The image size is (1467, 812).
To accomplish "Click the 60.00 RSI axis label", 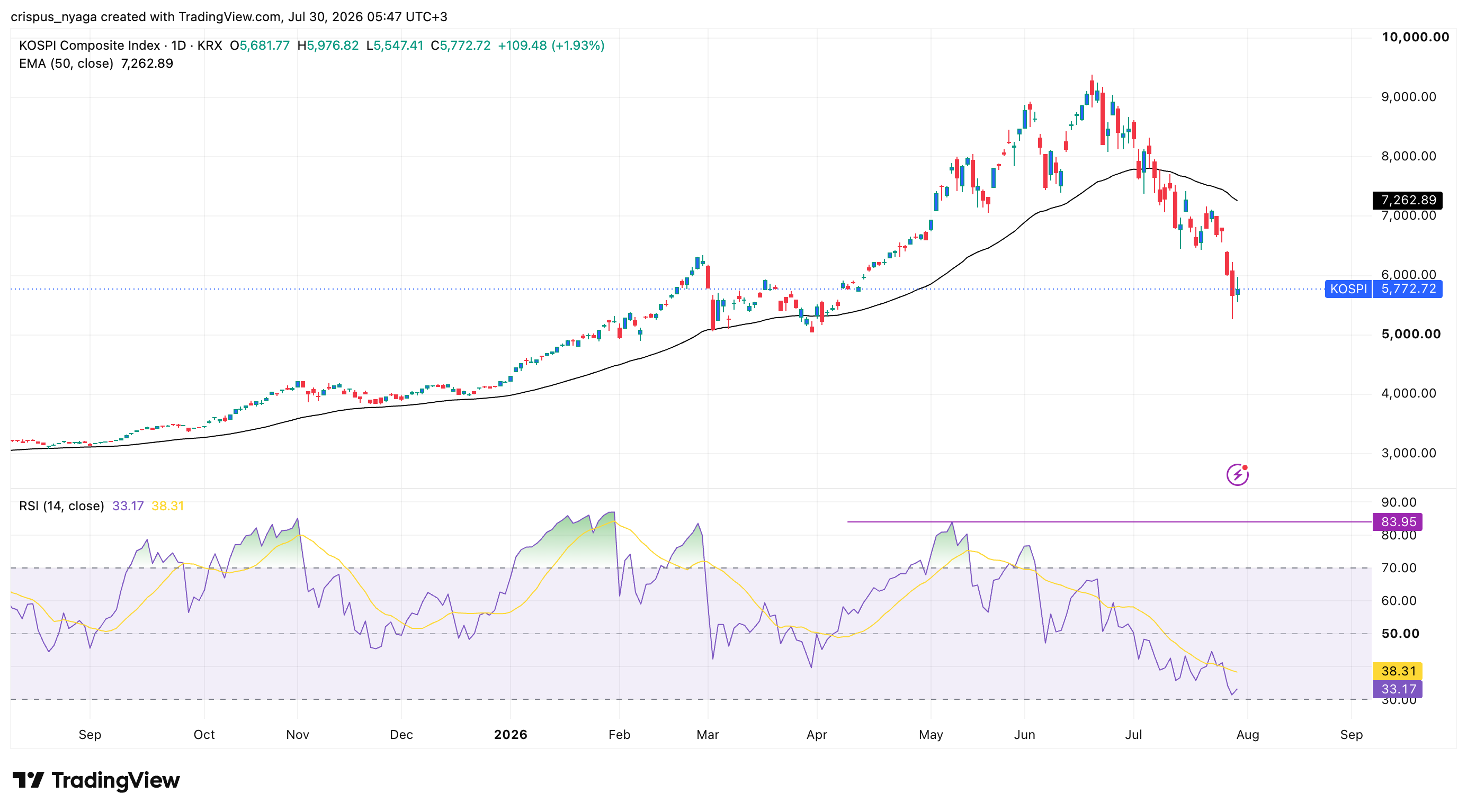I will click(x=1399, y=601).
